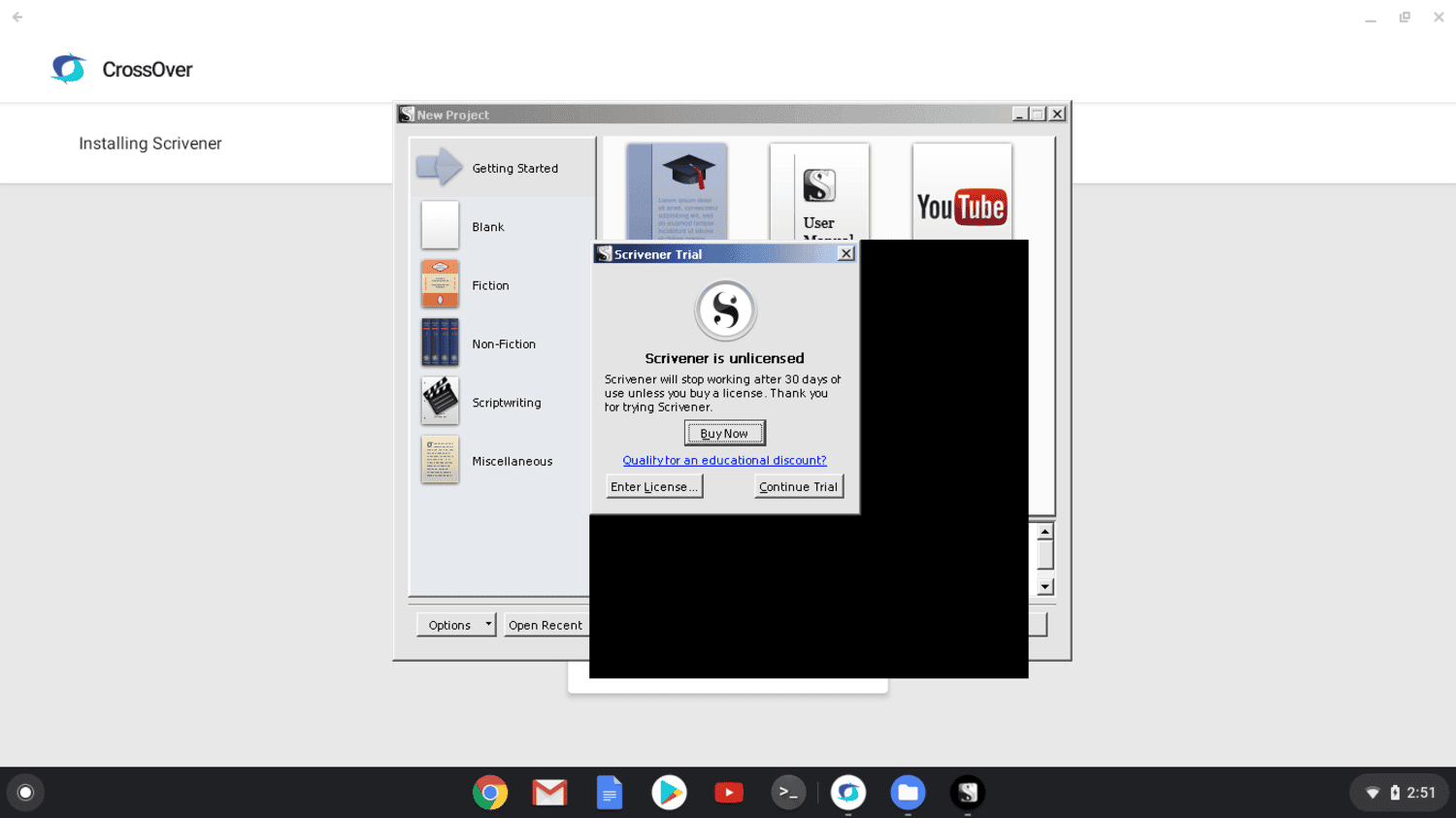Image resolution: width=1456 pixels, height=818 pixels.
Task: Click the battery status icon
Action: 1395,793
